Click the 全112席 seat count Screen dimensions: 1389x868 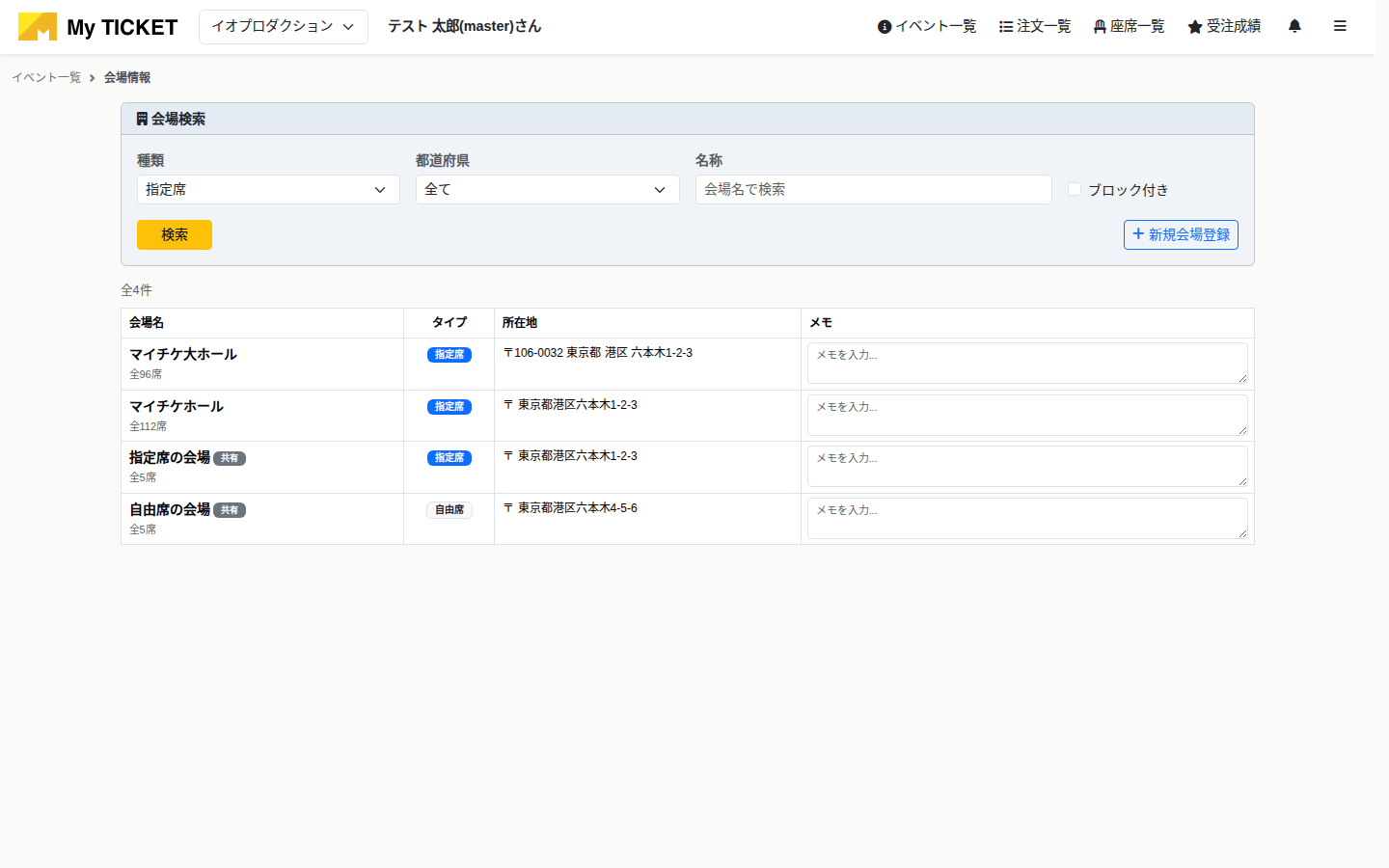149,426
